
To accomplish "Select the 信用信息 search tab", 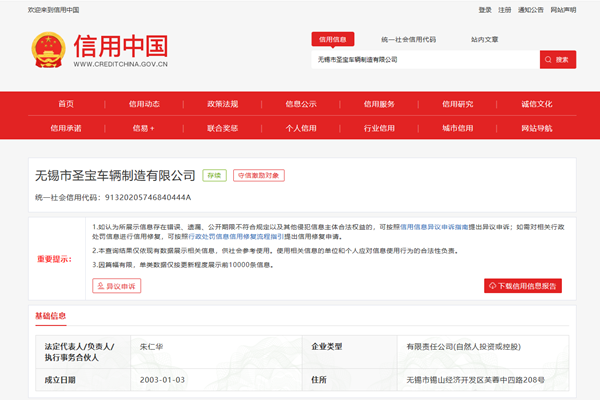I will click(x=333, y=39).
